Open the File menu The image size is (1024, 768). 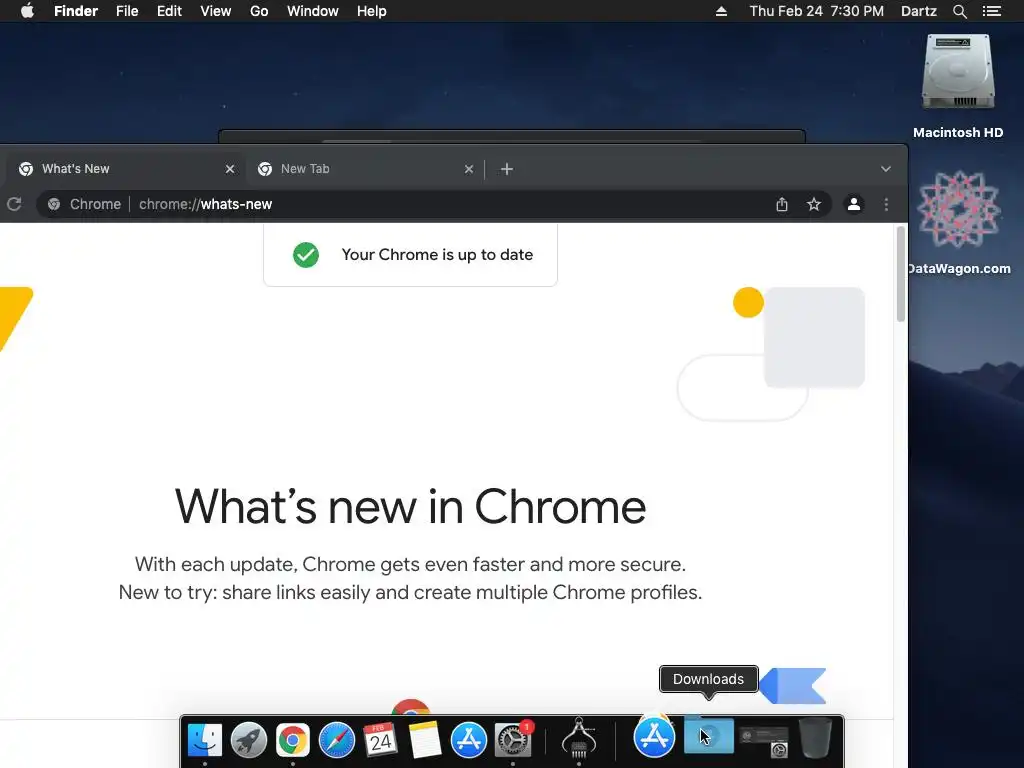point(127,11)
